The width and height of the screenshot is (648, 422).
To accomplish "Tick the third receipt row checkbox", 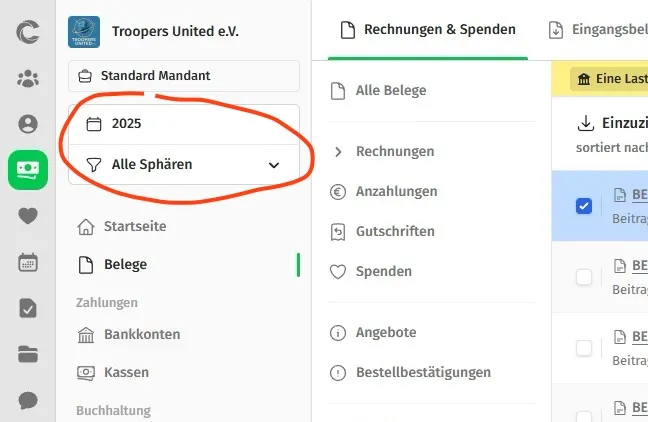I will pyautogui.click(x=584, y=348).
